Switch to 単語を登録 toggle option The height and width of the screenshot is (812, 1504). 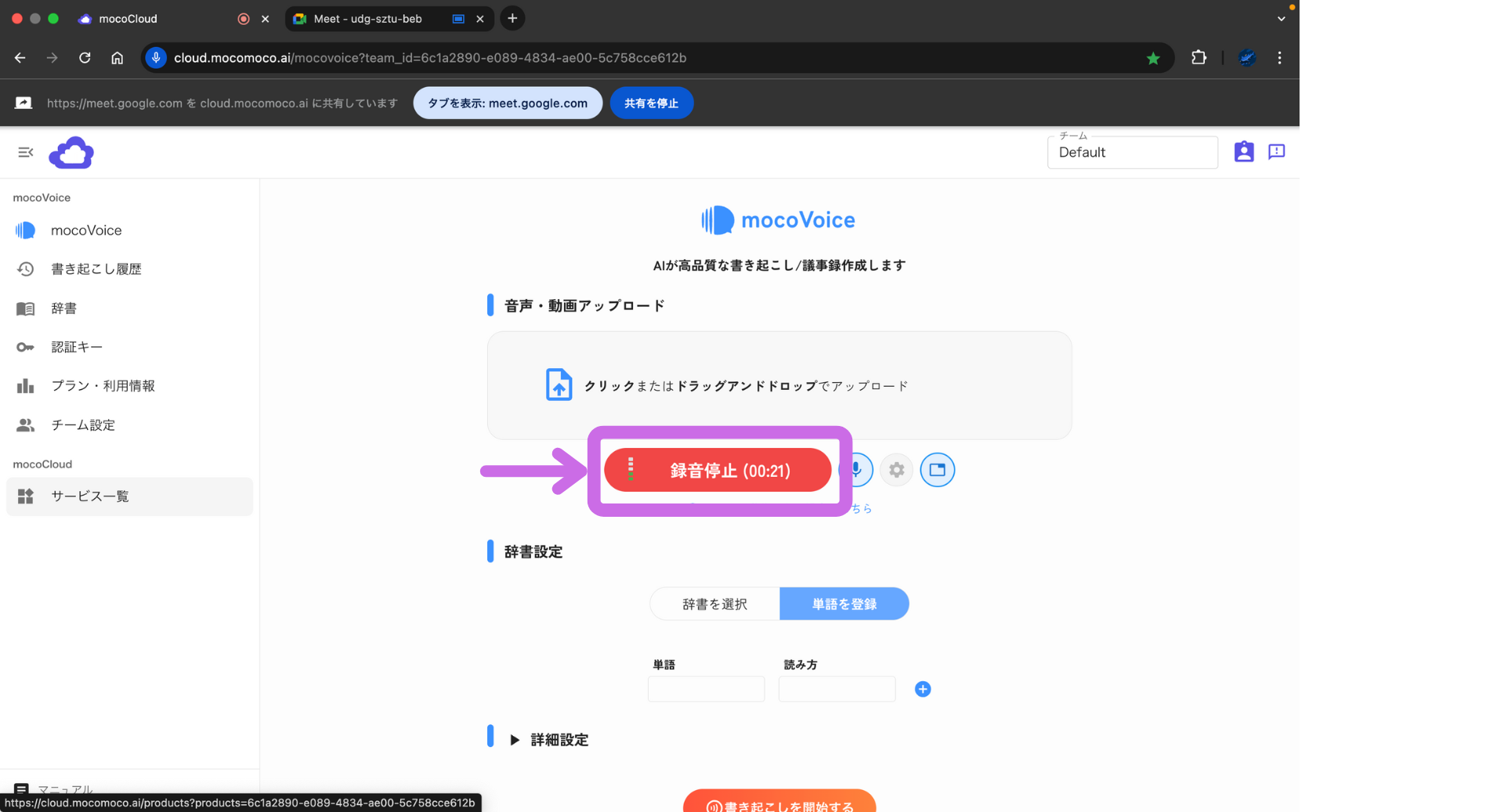tap(844, 604)
